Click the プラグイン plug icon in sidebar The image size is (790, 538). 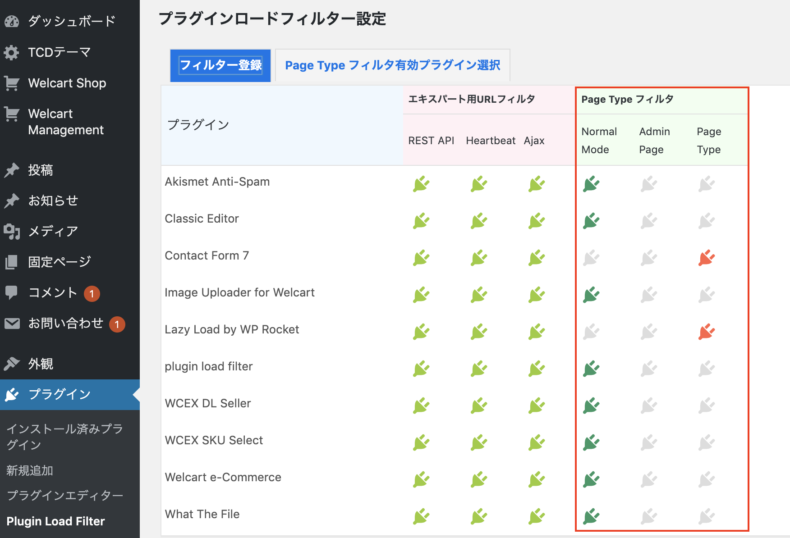point(12,394)
